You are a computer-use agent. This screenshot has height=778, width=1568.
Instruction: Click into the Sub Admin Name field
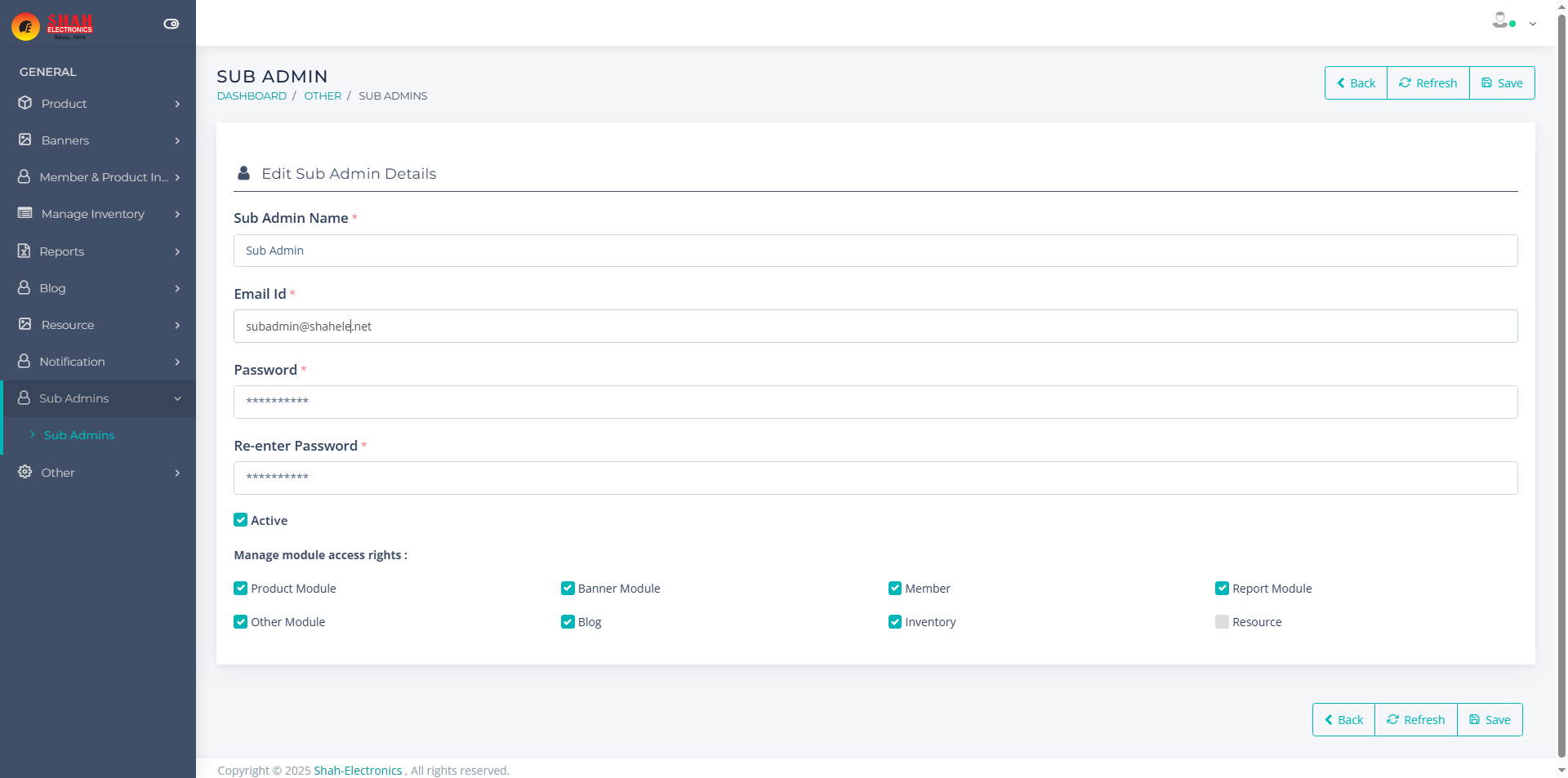[875, 251]
